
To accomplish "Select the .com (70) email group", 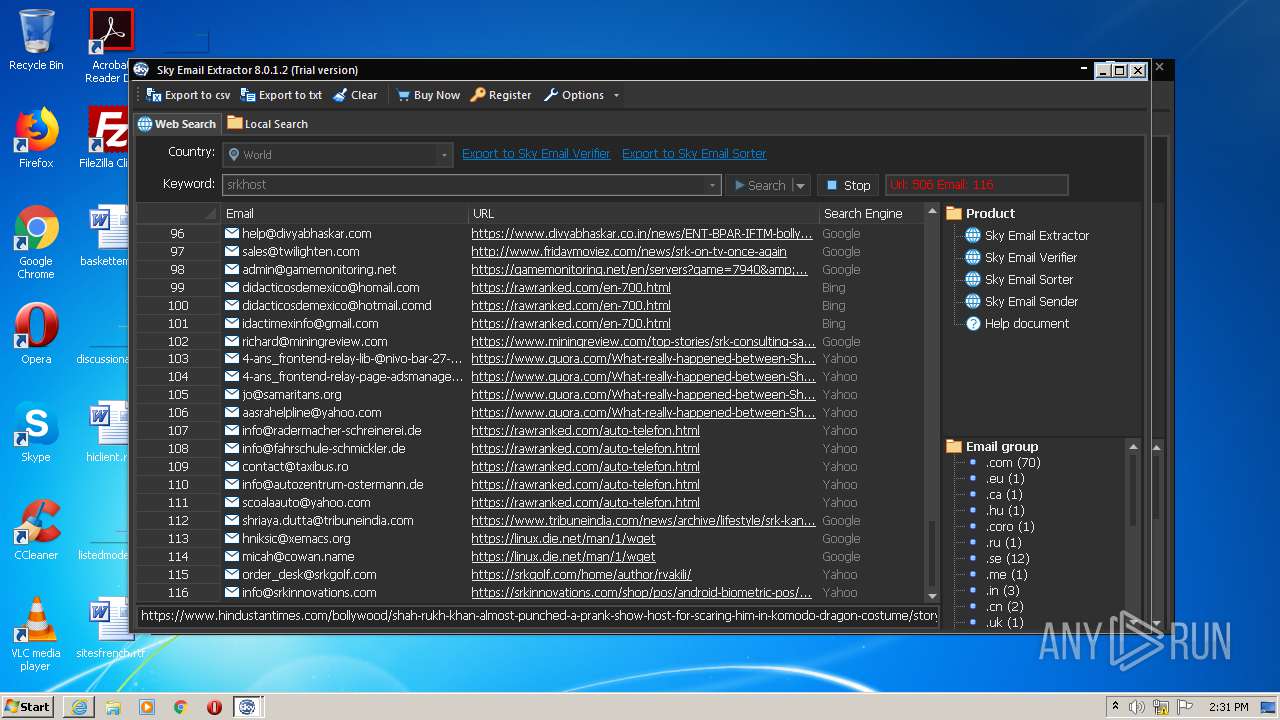I will tap(1013, 462).
